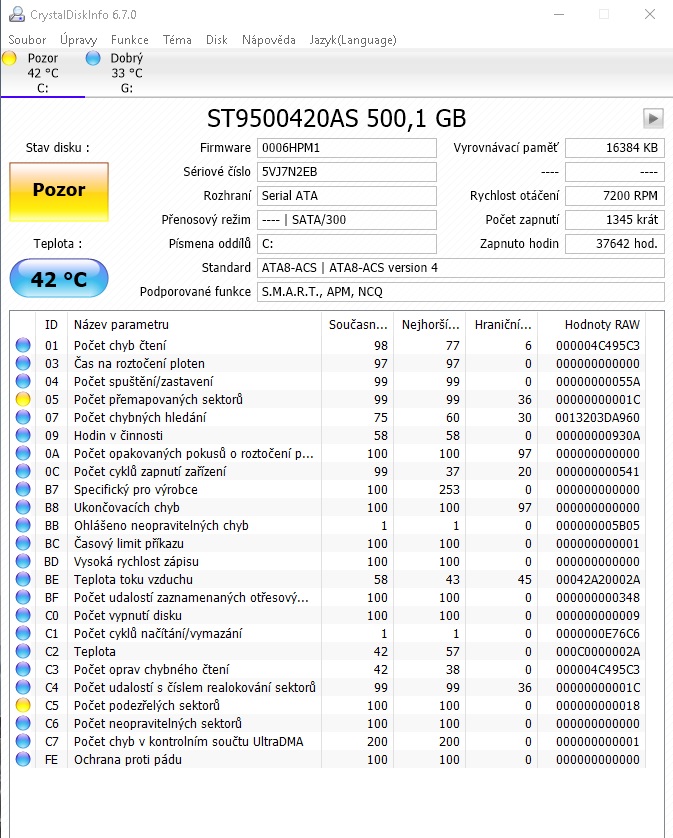Open the Nápověda menu
Viewport: 673px width, 838px height.
[269, 40]
